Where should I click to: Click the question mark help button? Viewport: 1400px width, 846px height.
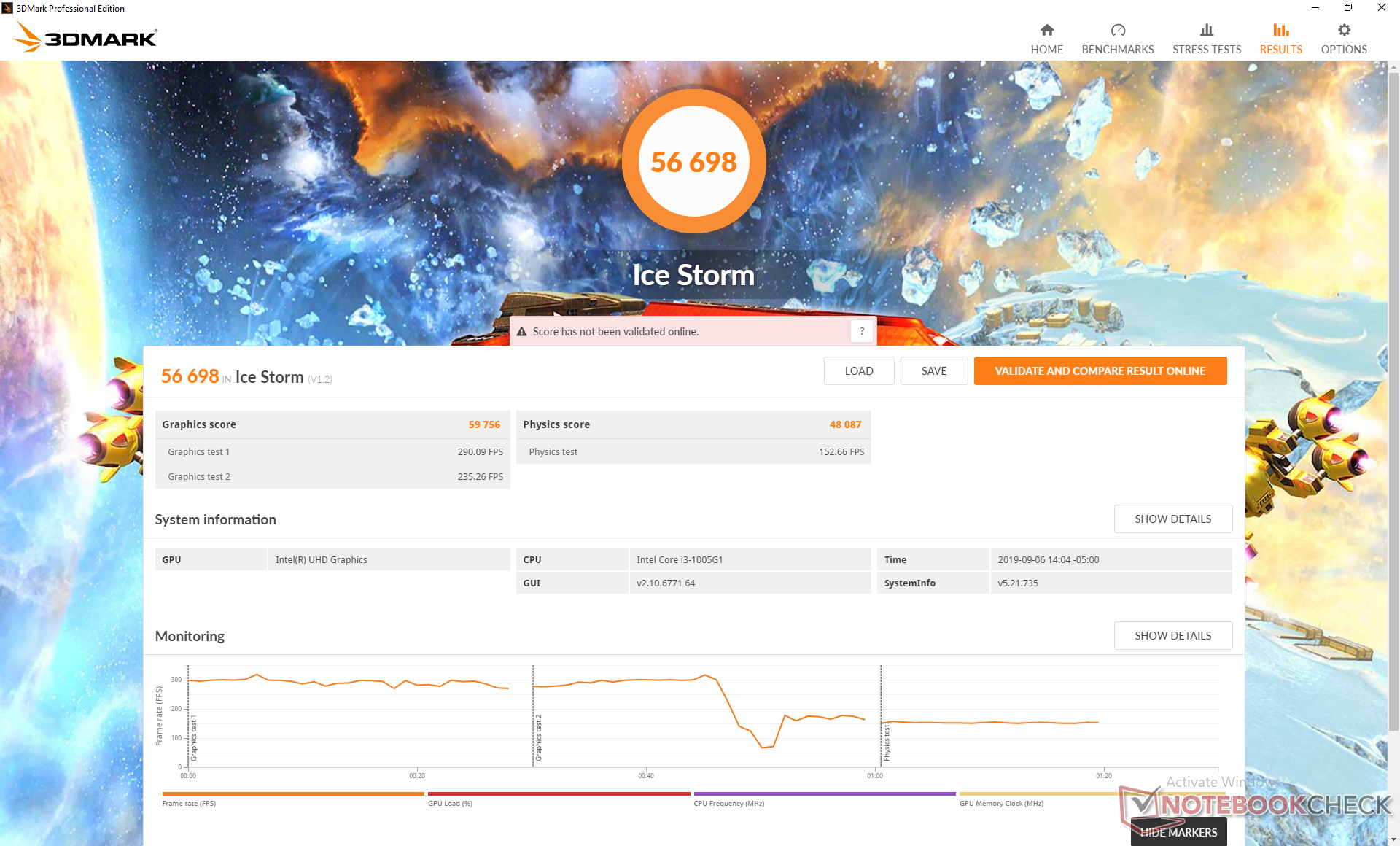[x=861, y=331]
